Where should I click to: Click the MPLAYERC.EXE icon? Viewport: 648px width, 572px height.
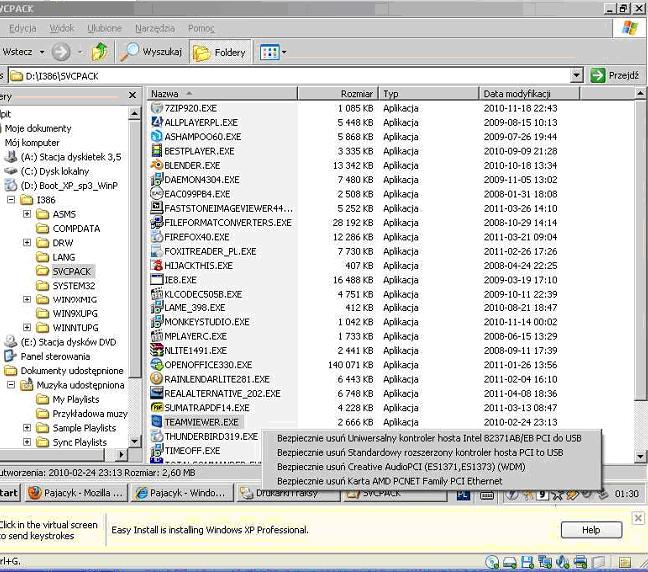pos(157,336)
